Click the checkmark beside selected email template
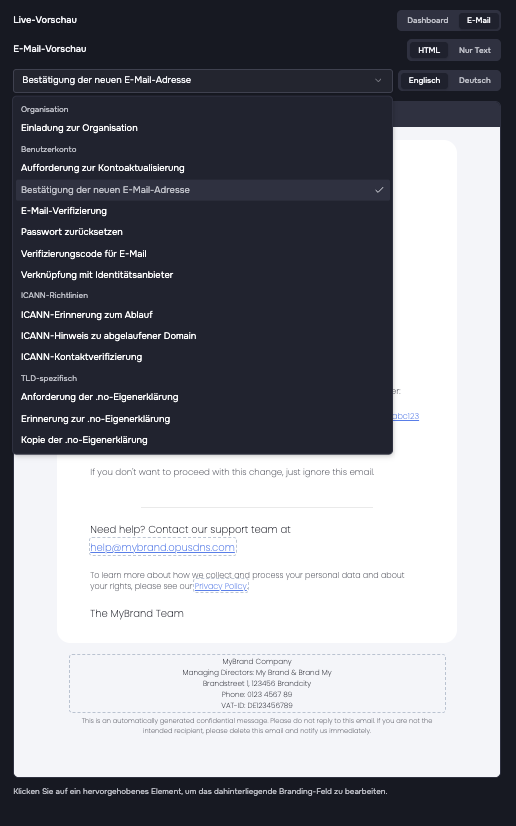This screenshot has height=826, width=516. [379, 190]
